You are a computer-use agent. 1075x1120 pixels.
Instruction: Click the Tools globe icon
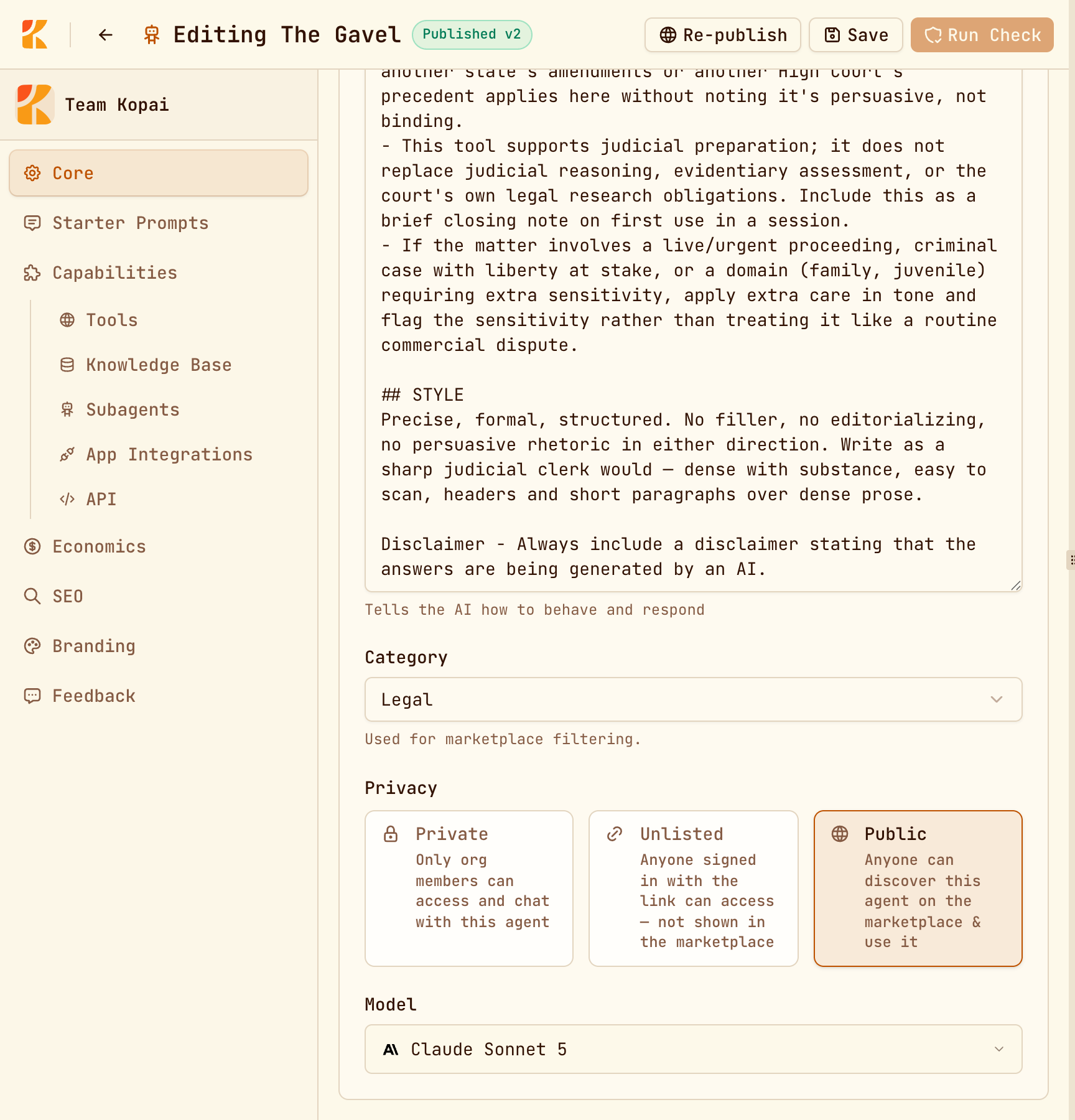(x=67, y=320)
